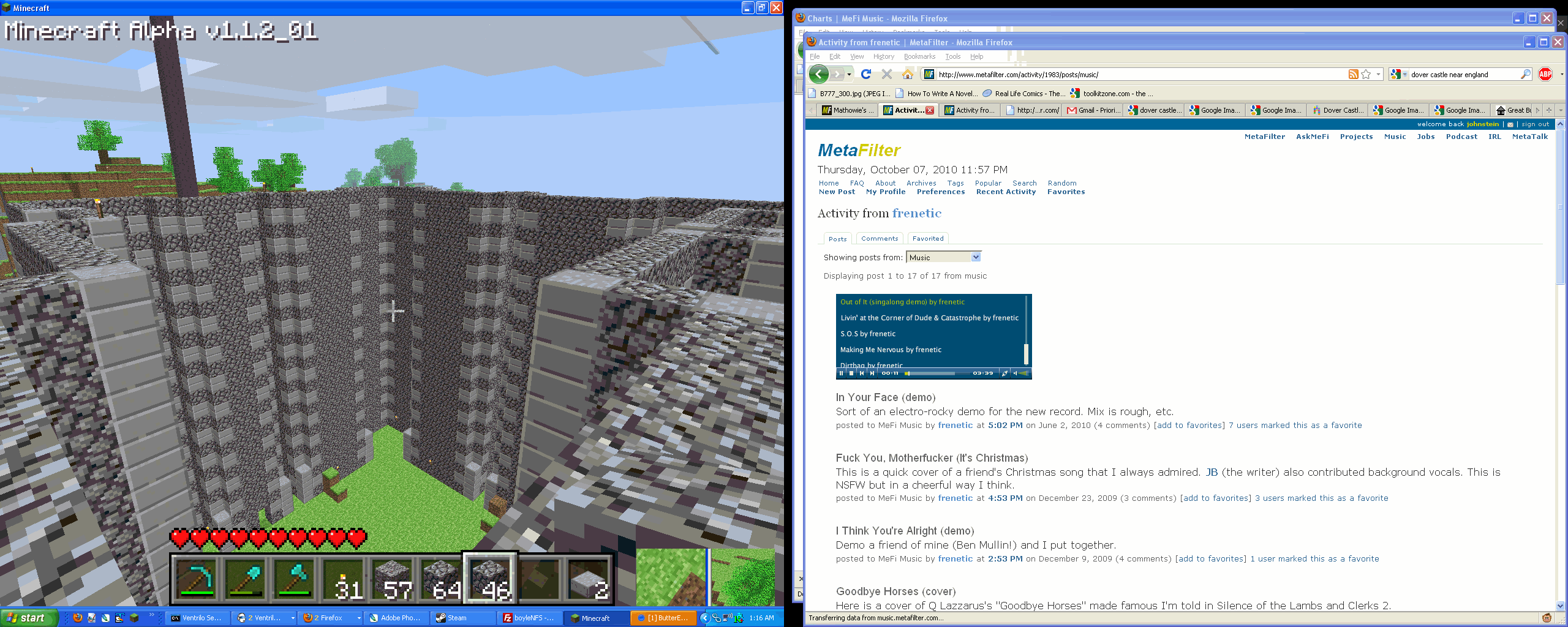This screenshot has height=627, width=1568.
Task: Click Firefox back navigation button
Action: tap(819, 74)
